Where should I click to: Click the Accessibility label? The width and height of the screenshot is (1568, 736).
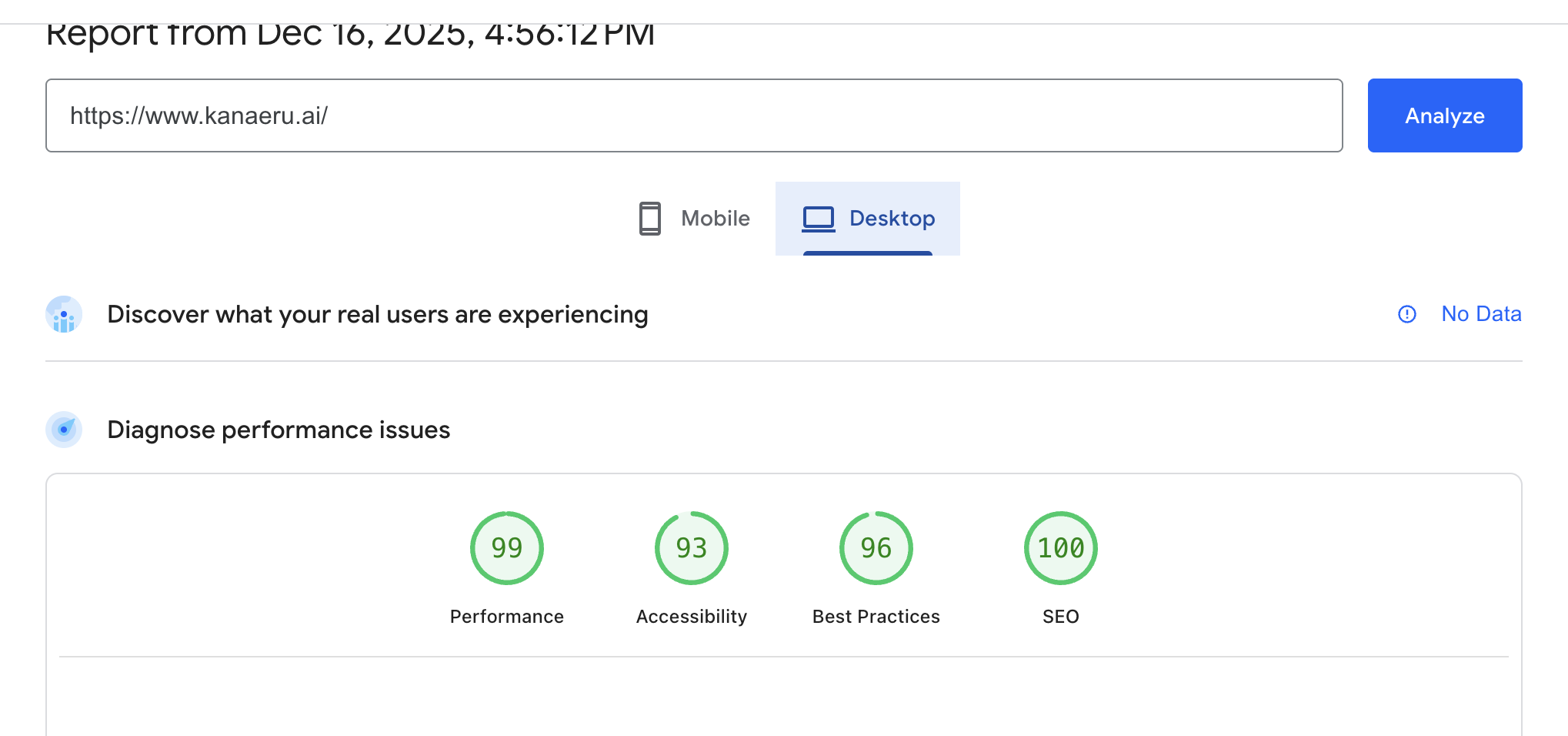691,616
